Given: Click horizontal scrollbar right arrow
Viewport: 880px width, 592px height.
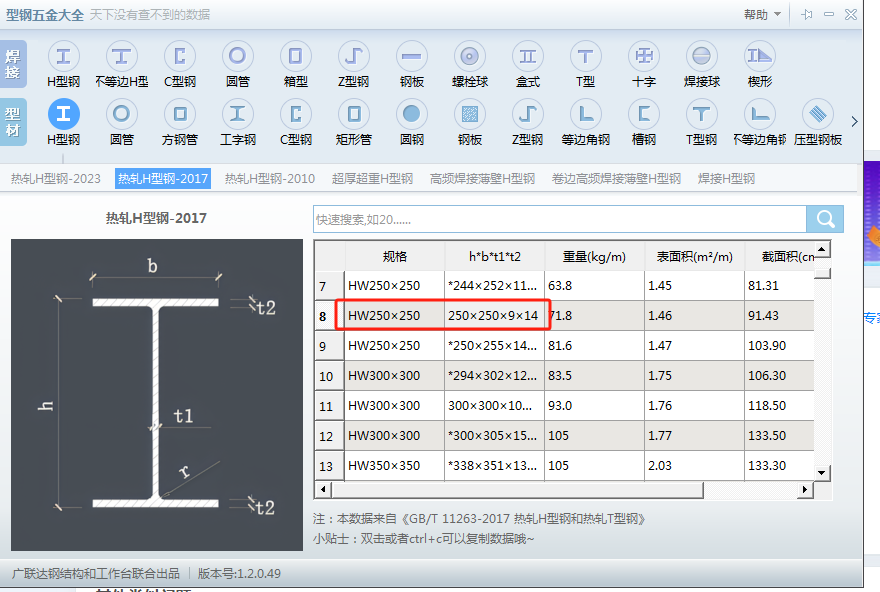Looking at the screenshot, I should [x=805, y=489].
